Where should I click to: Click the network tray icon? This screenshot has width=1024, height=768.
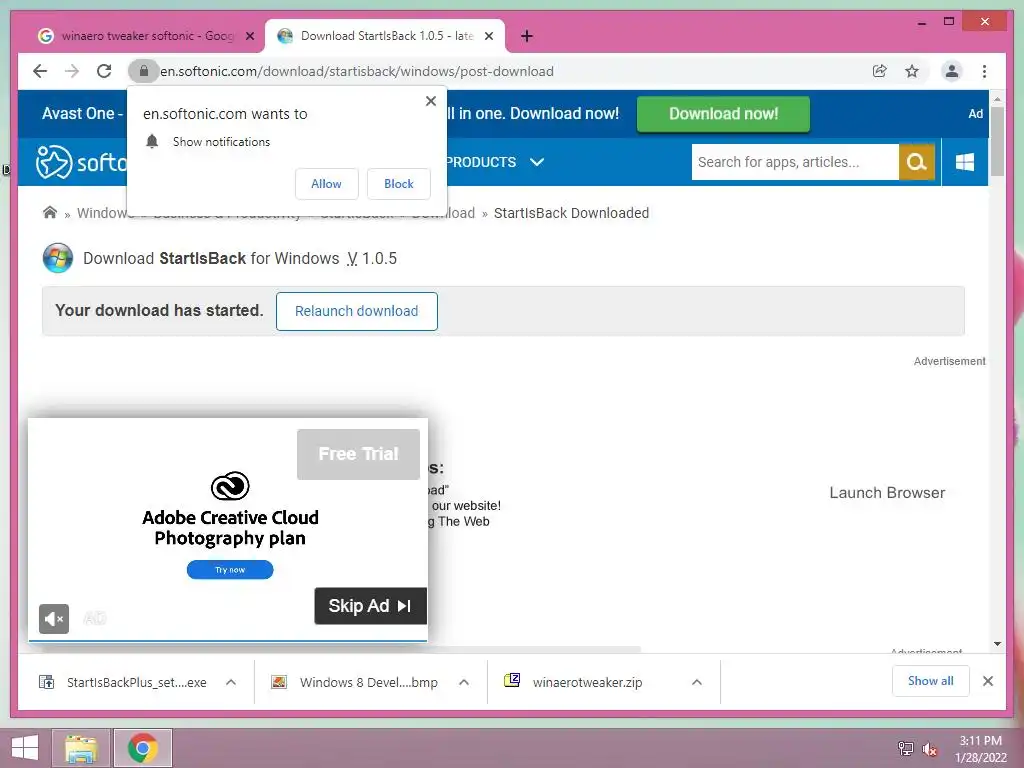906,748
